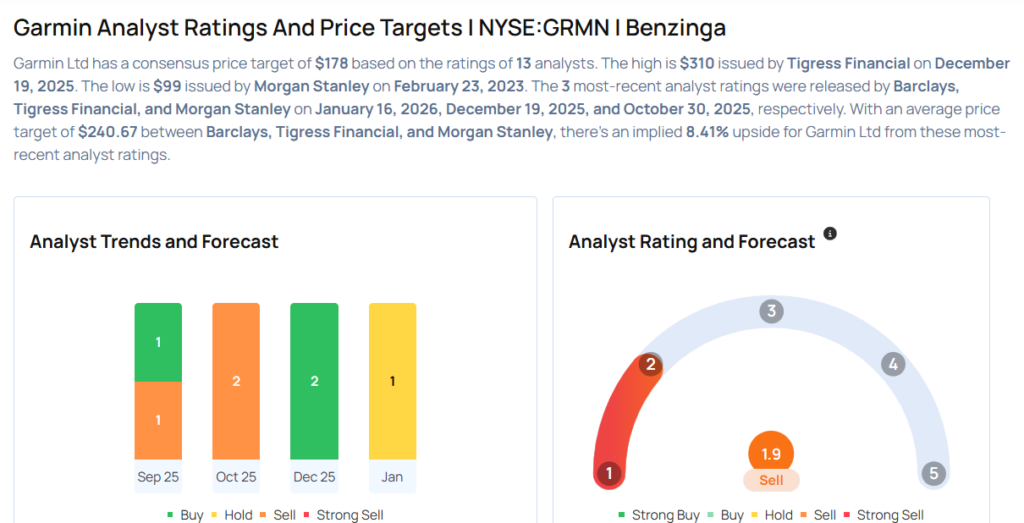Click the Analyst Trends and Forecast heading

pos(154,241)
